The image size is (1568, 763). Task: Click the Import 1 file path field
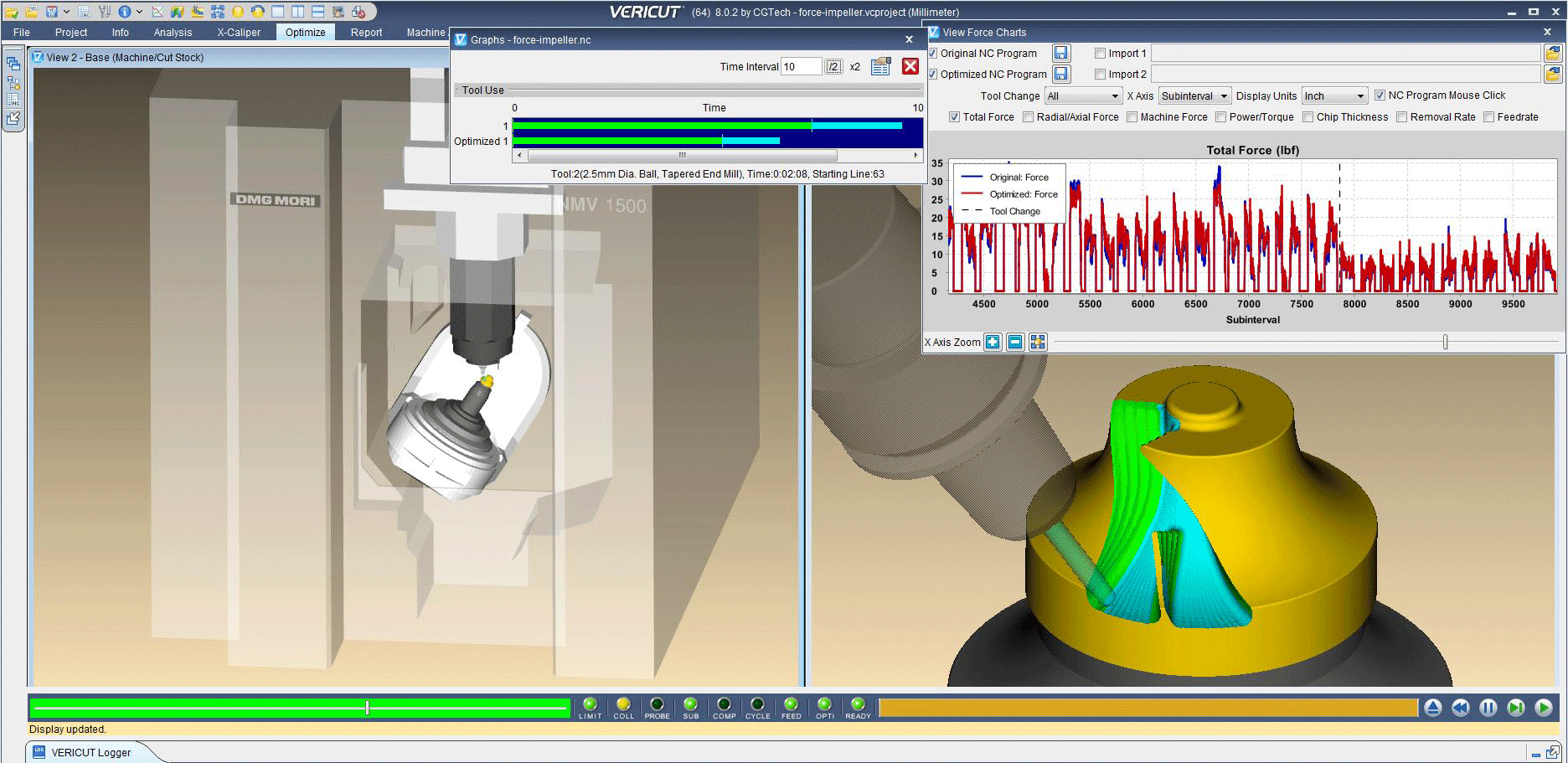1346,54
